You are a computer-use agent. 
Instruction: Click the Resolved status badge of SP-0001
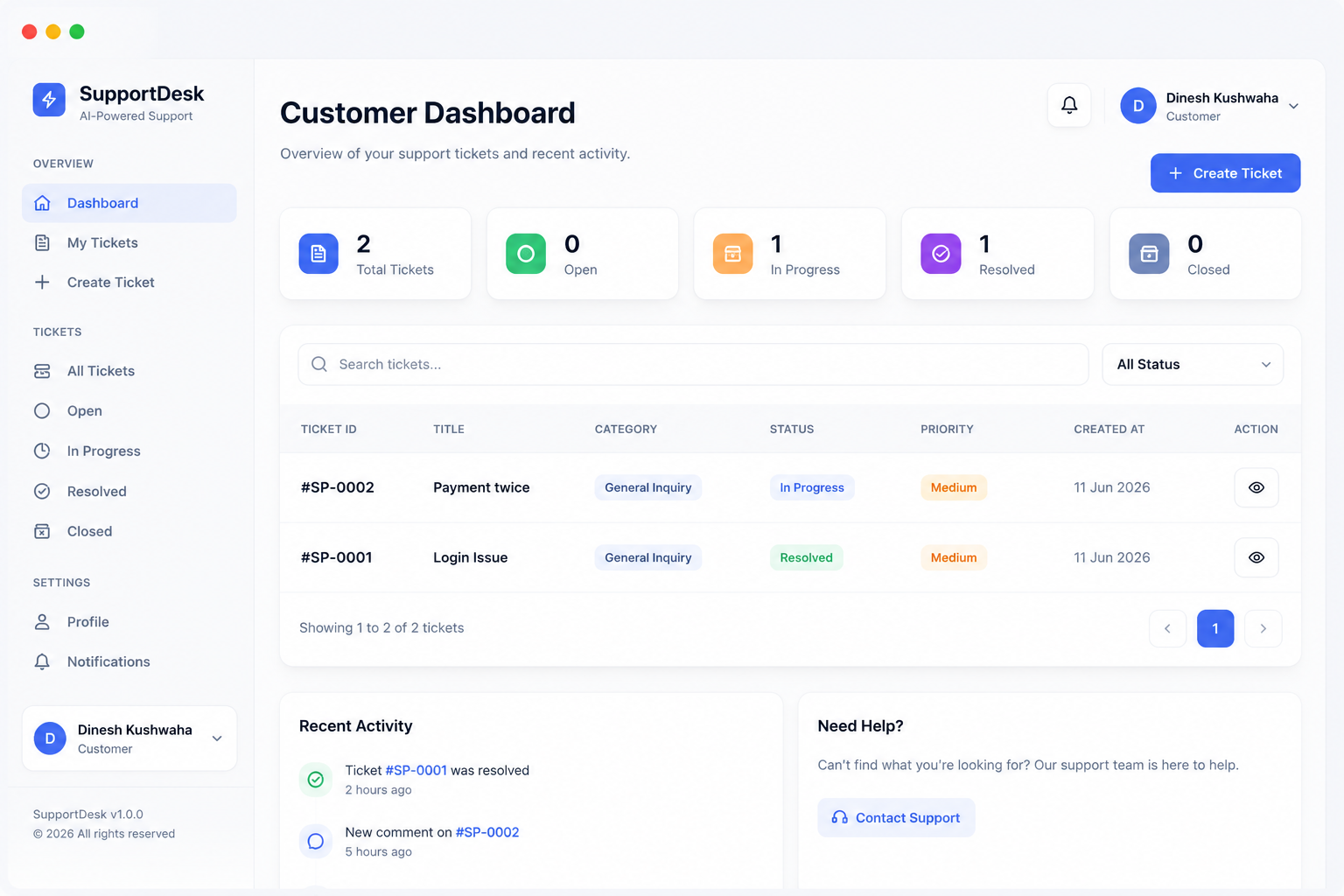click(x=807, y=557)
